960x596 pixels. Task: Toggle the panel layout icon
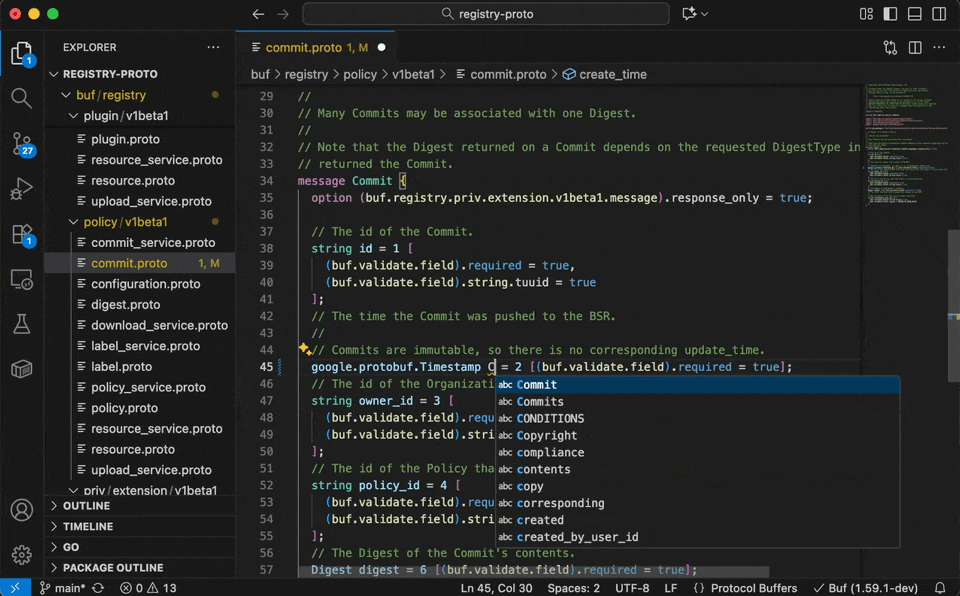pyautogui.click(x=913, y=14)
